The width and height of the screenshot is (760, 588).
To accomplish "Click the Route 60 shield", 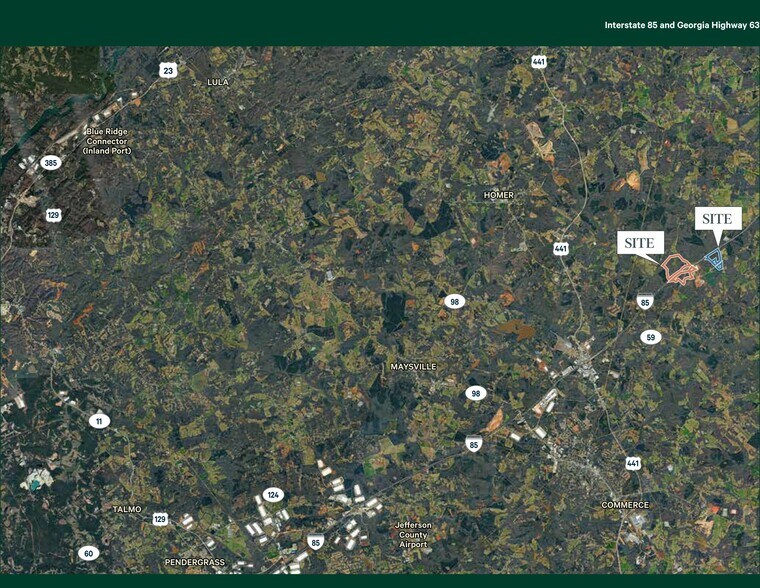I will click(88, 554).
